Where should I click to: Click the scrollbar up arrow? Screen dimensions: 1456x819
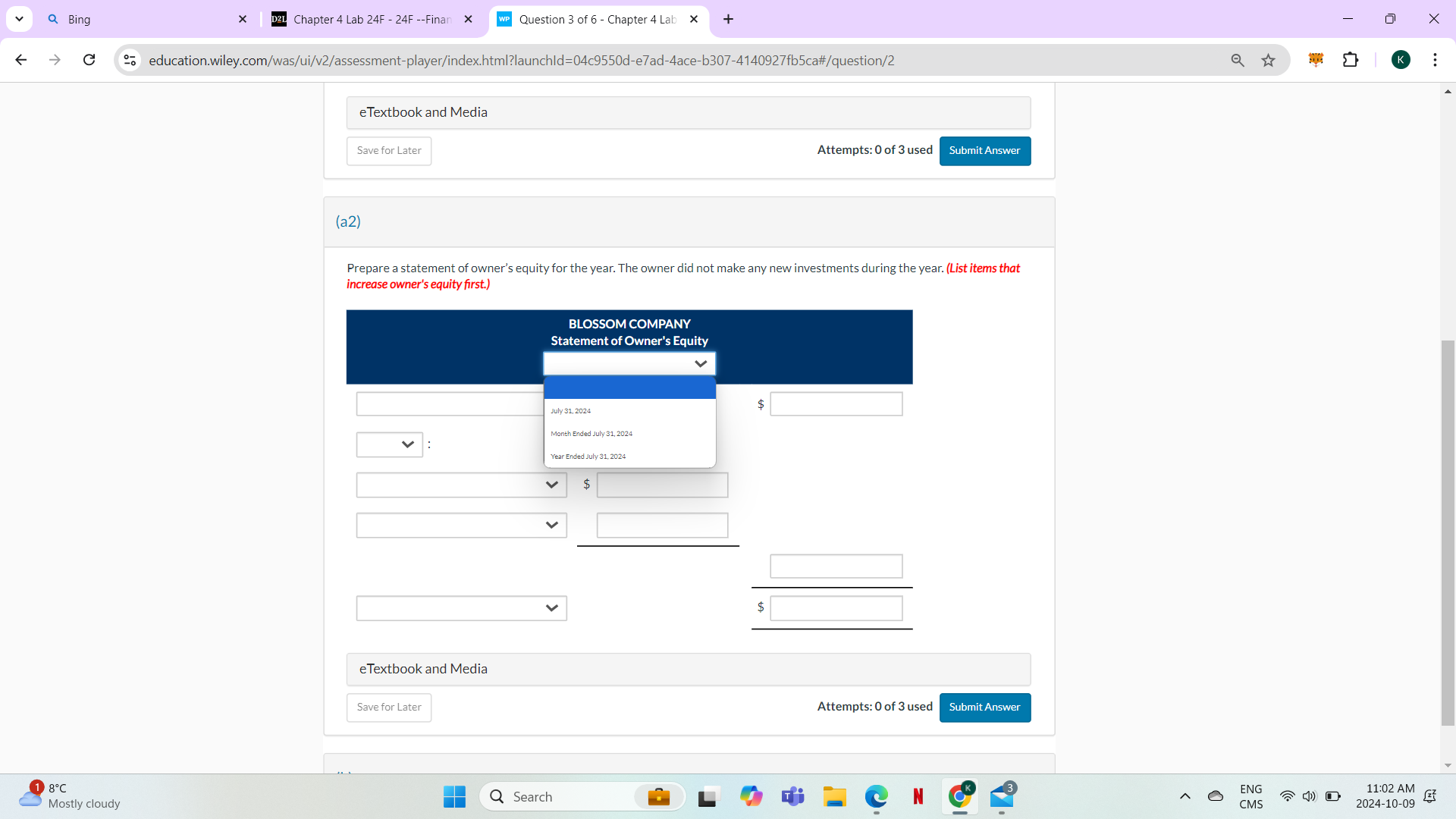click(1448, 91)
